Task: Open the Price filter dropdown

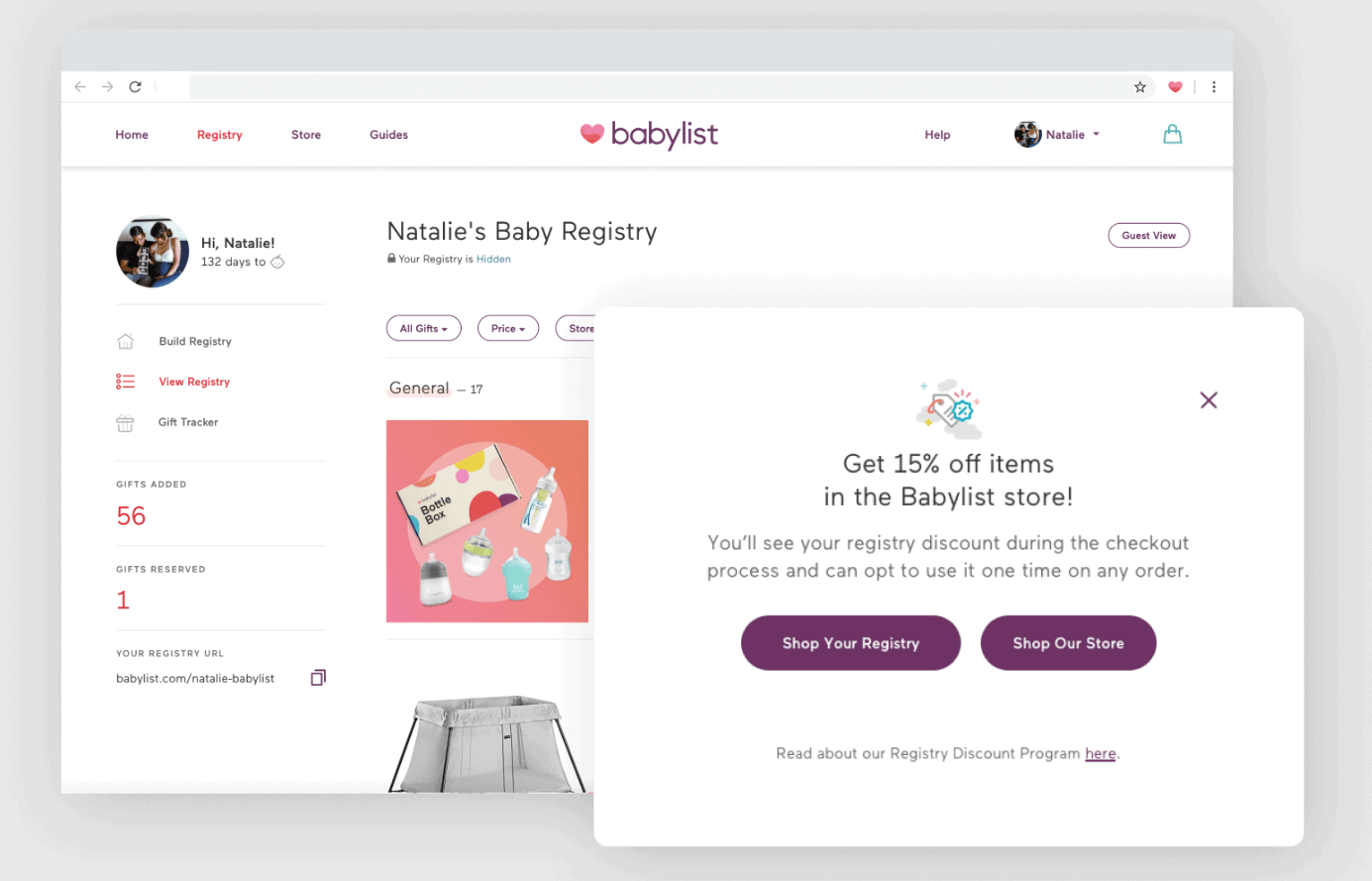Action: 508,328
